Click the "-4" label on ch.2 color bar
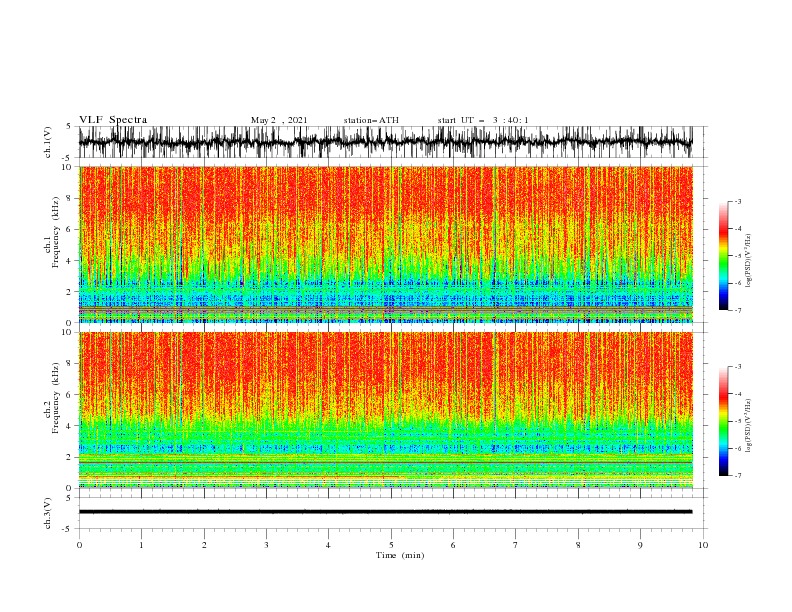This screenshot has height=612, width=792. coord(738,394)
